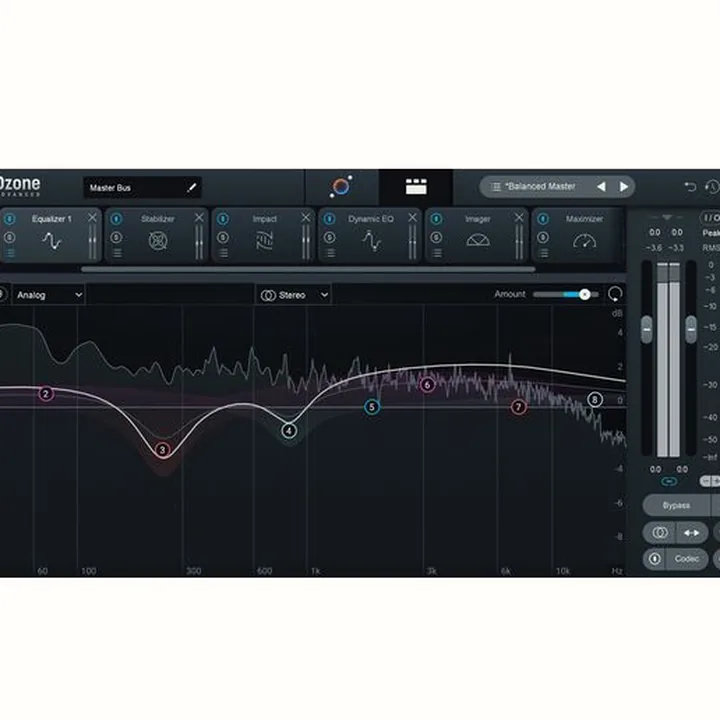Click the overlapping-circles icon beside Bypass area
The height and width of the screenshot is (720, 720).
coord(660,533)
